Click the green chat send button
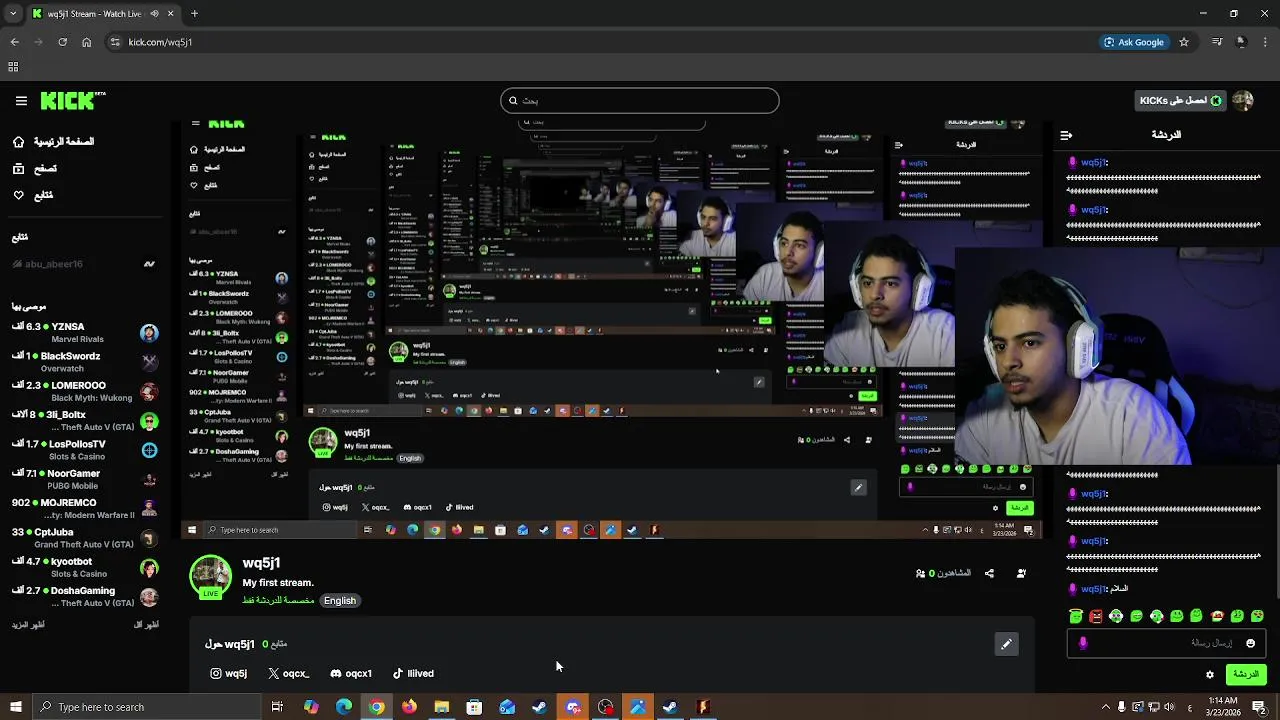Screen dimensions: 1280x720 1246,675
